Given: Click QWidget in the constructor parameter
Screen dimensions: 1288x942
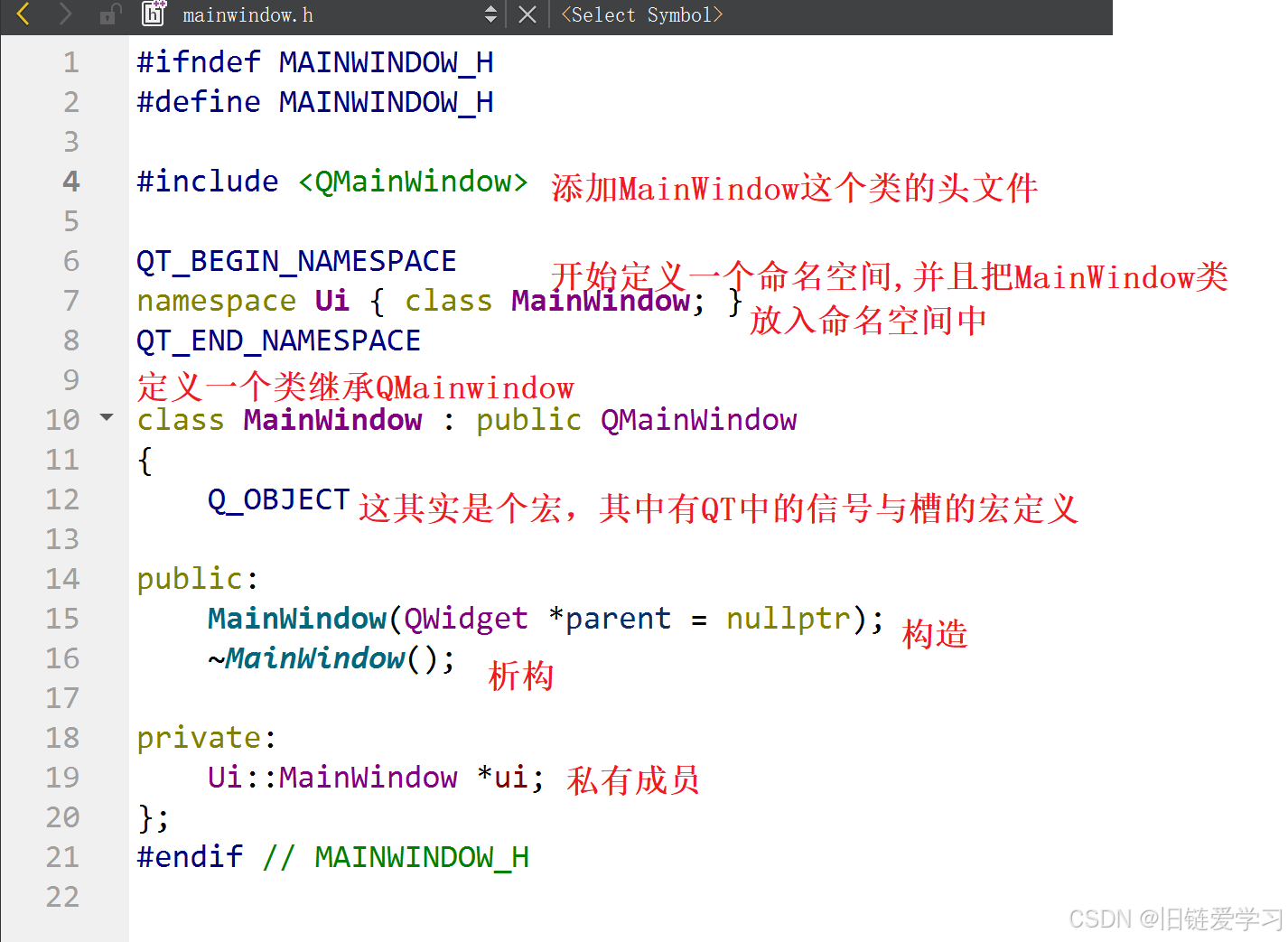Looking at the screenshot, I should [466, 619].
